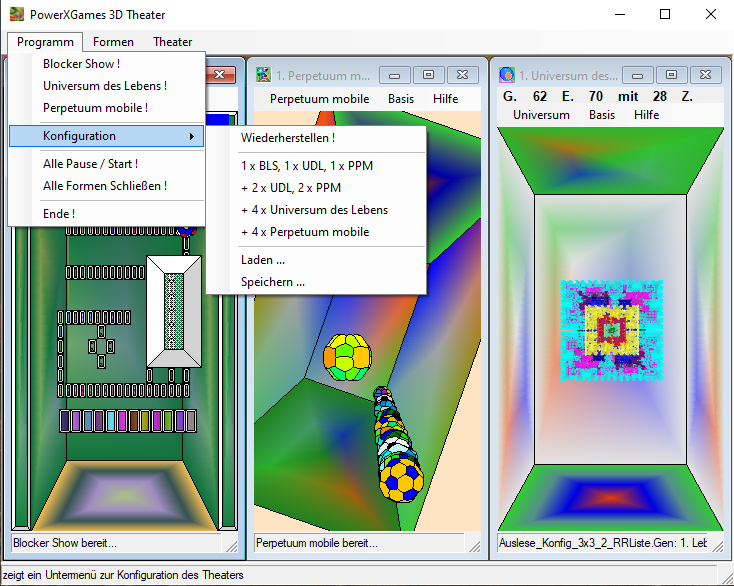Open Hilfe menu in Universum window
This screenshot has width=734, height=586.
click(646, 115)
